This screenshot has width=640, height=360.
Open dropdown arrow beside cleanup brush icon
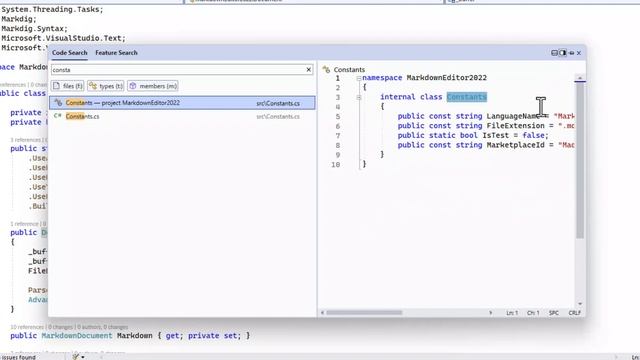coord(82,357)
